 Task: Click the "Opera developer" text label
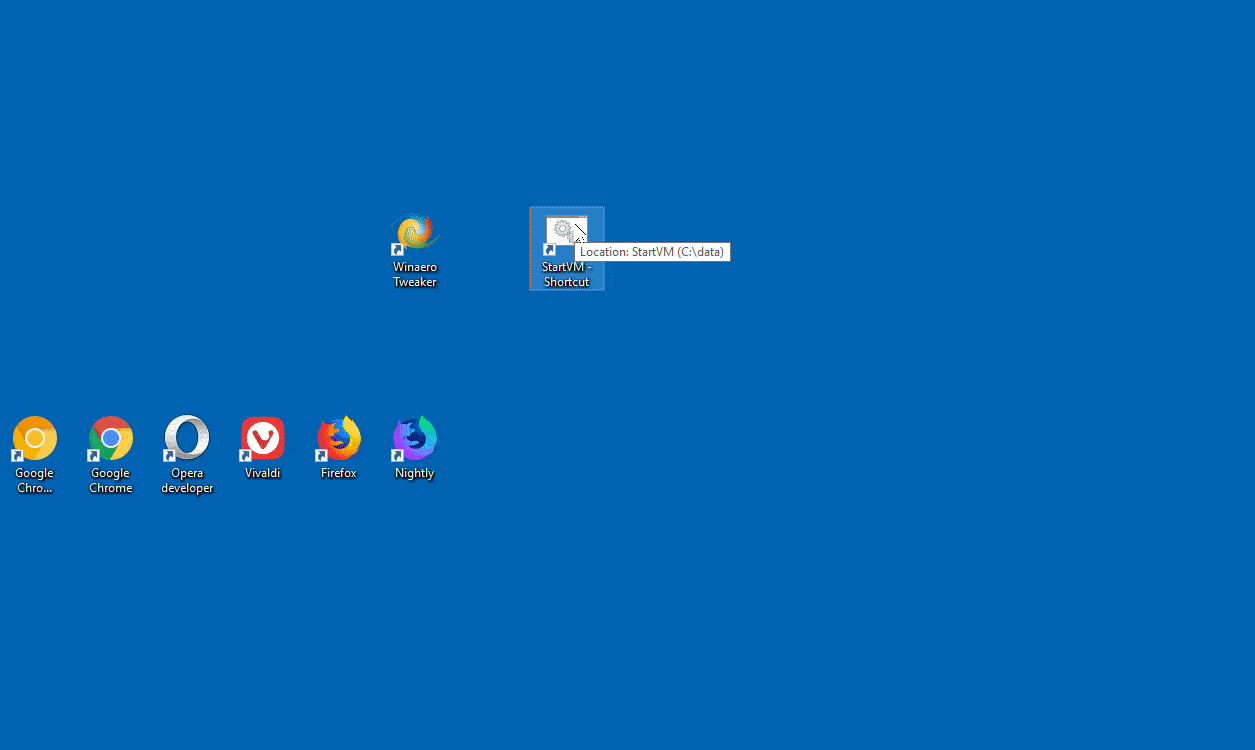(187, 481)
